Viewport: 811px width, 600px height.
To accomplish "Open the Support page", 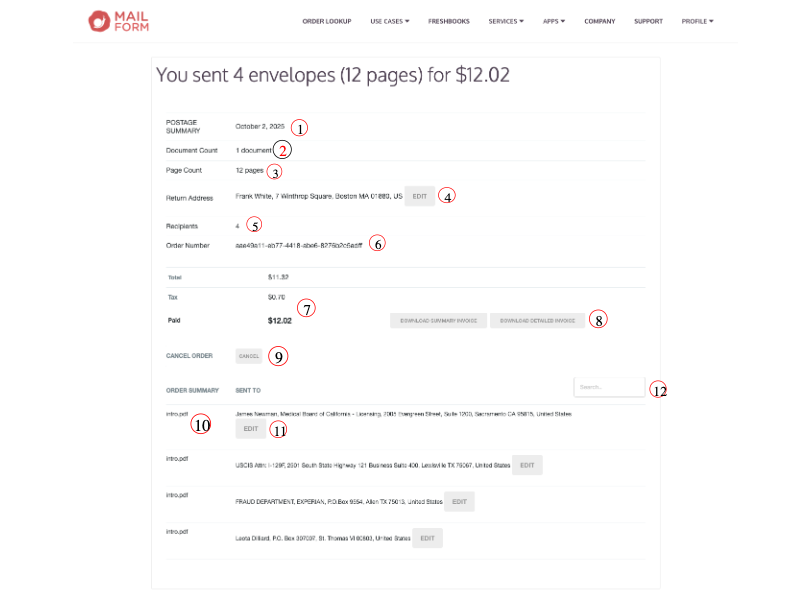I will pos(648,21).
